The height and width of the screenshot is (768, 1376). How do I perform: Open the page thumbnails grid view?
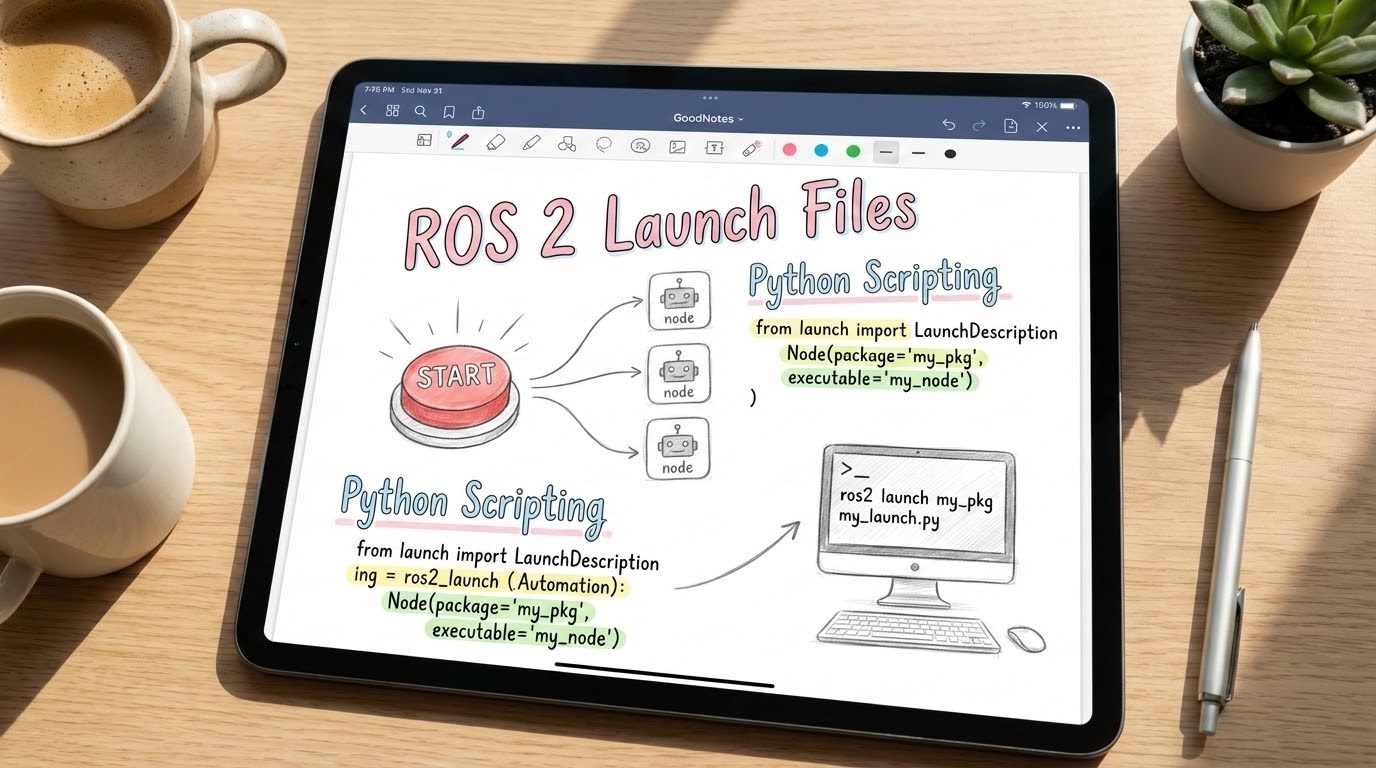point(392,111)
